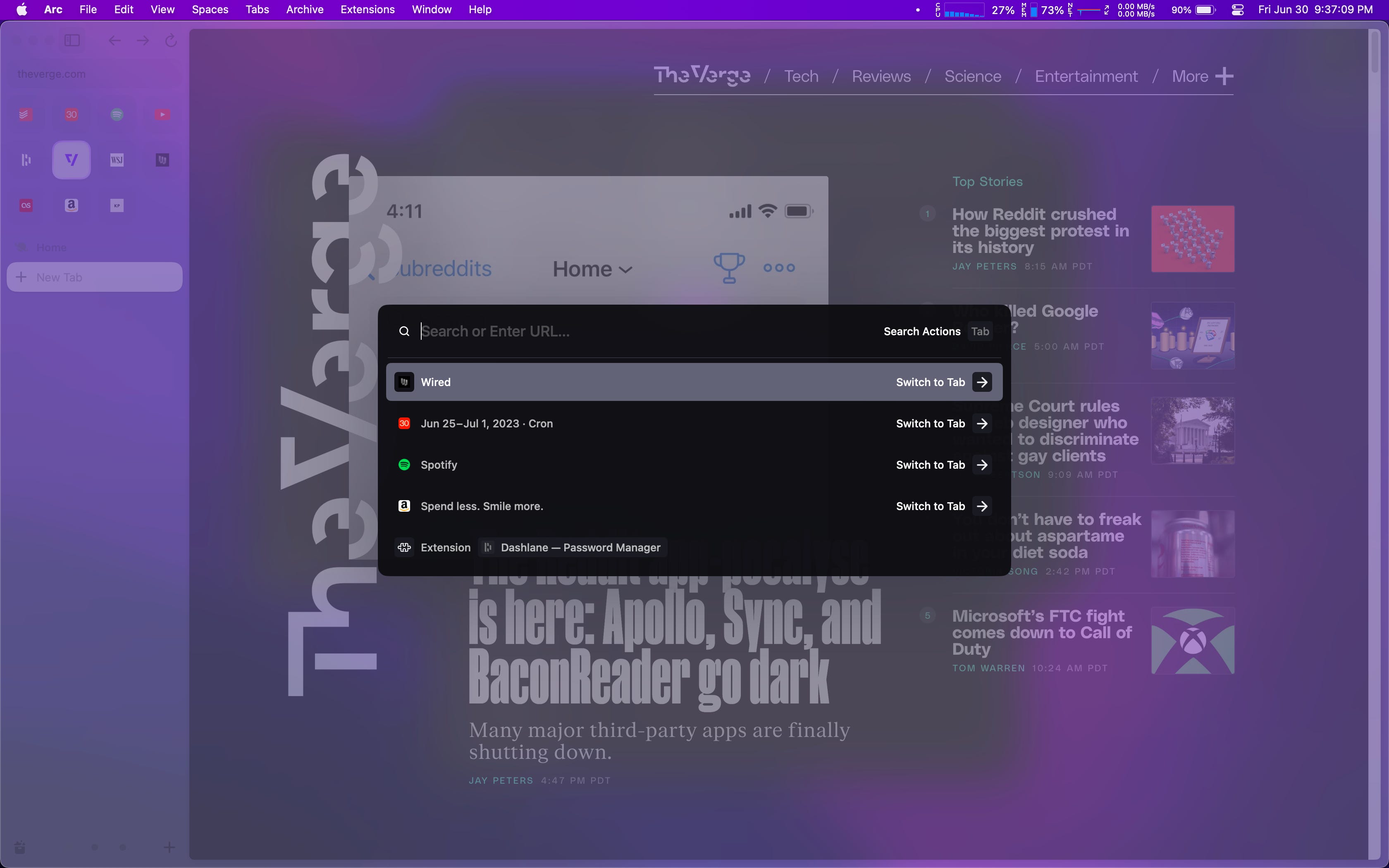This screenshot has height=868, width=1389.
Task: Open Microsoft's FTC fight story headline
Action: (1042, 633)
